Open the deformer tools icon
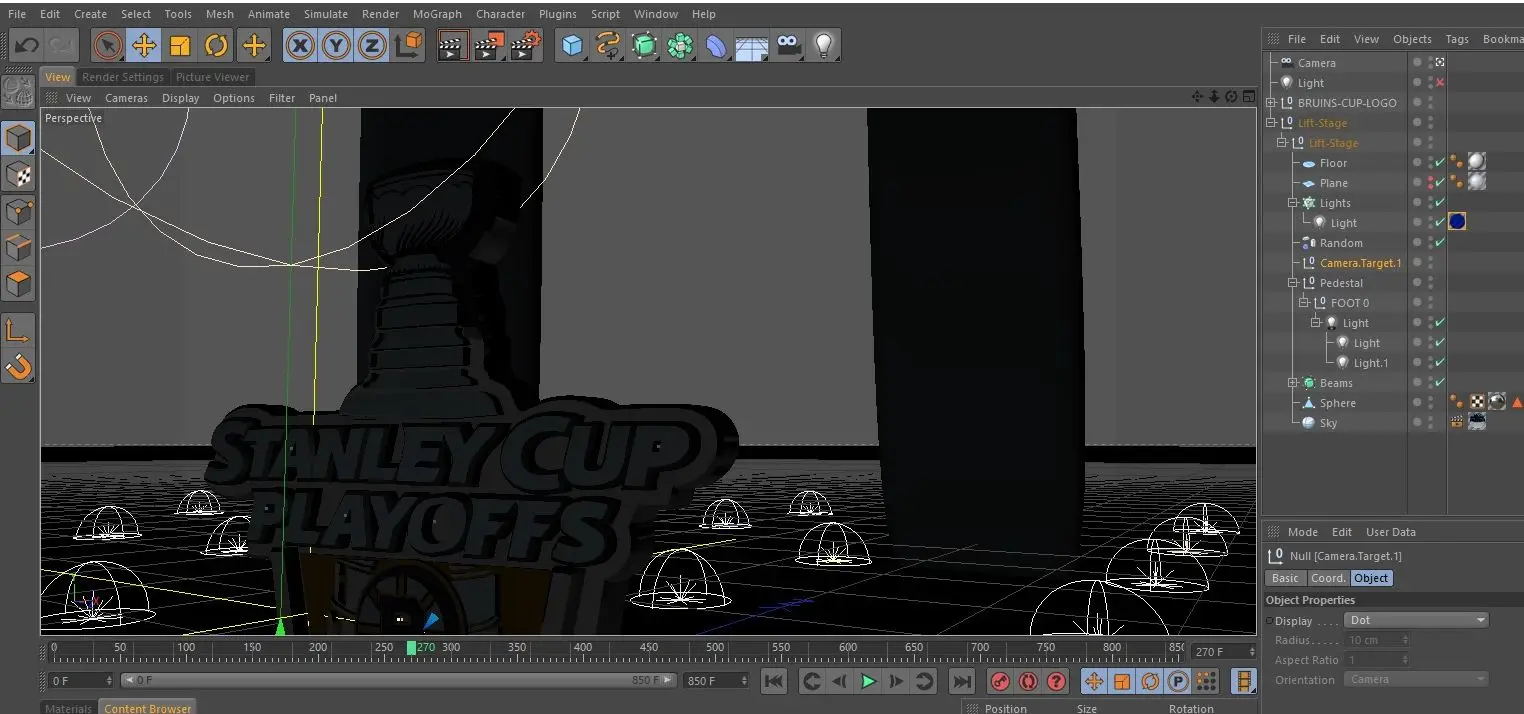Screen dimensions: 1524x714 coord(716,45)
